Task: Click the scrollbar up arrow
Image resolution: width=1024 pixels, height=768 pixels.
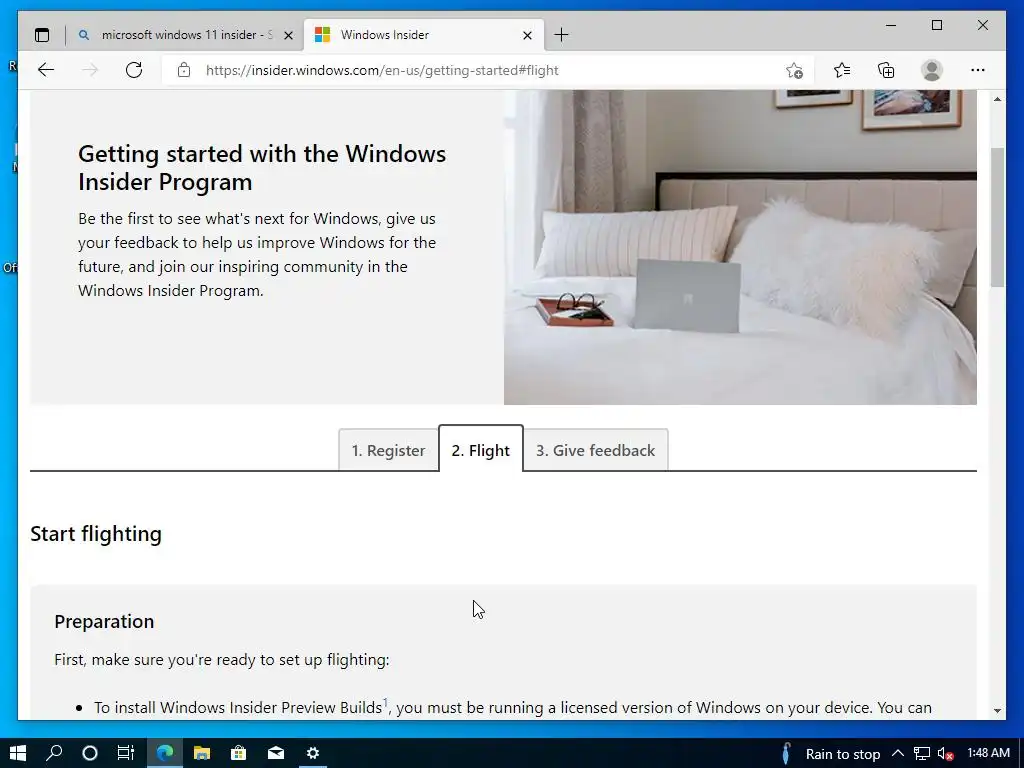Action: click(997, 99)
